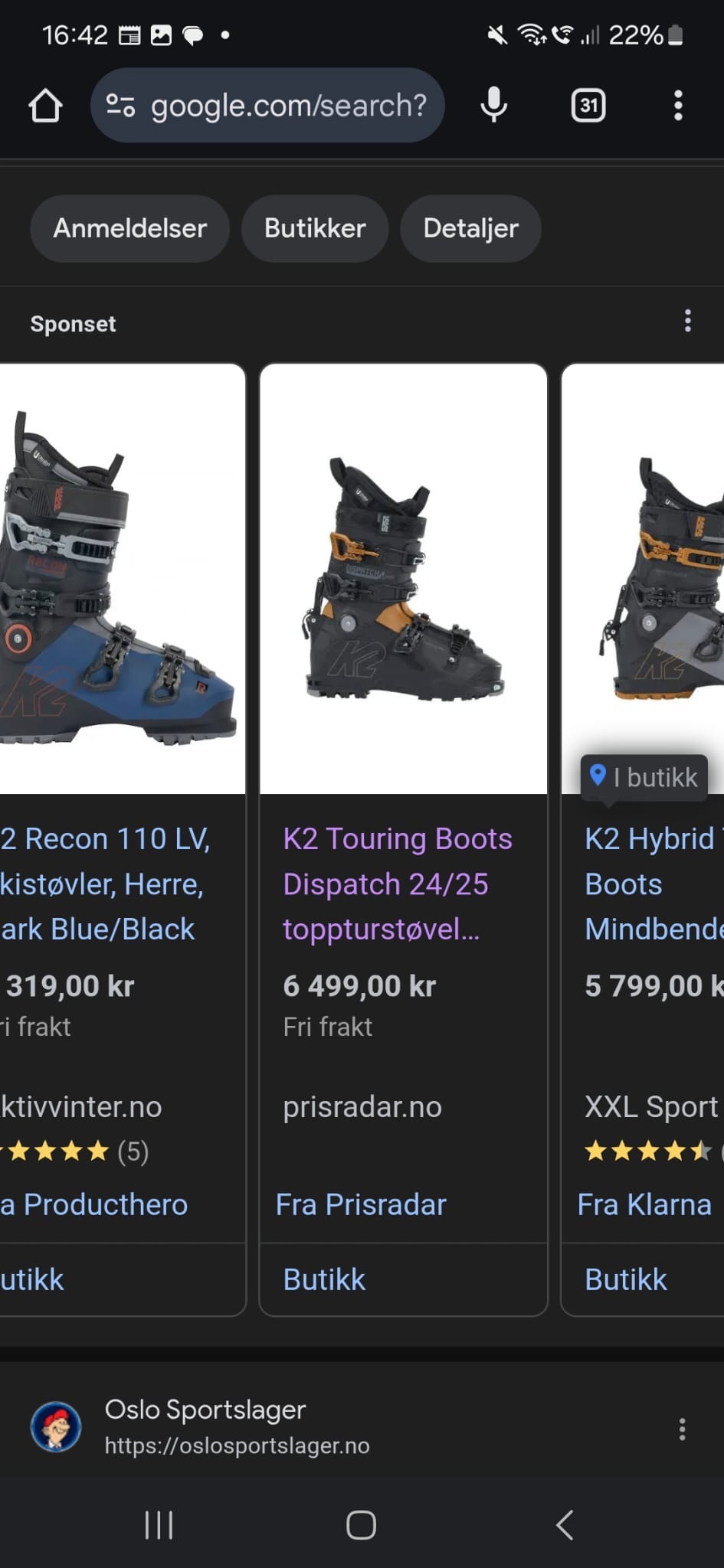Image resolution: width=724 pixels, height=1568 pixels.
Task: Tap the blue K2 Recon boot image
Action: point(122,579)
